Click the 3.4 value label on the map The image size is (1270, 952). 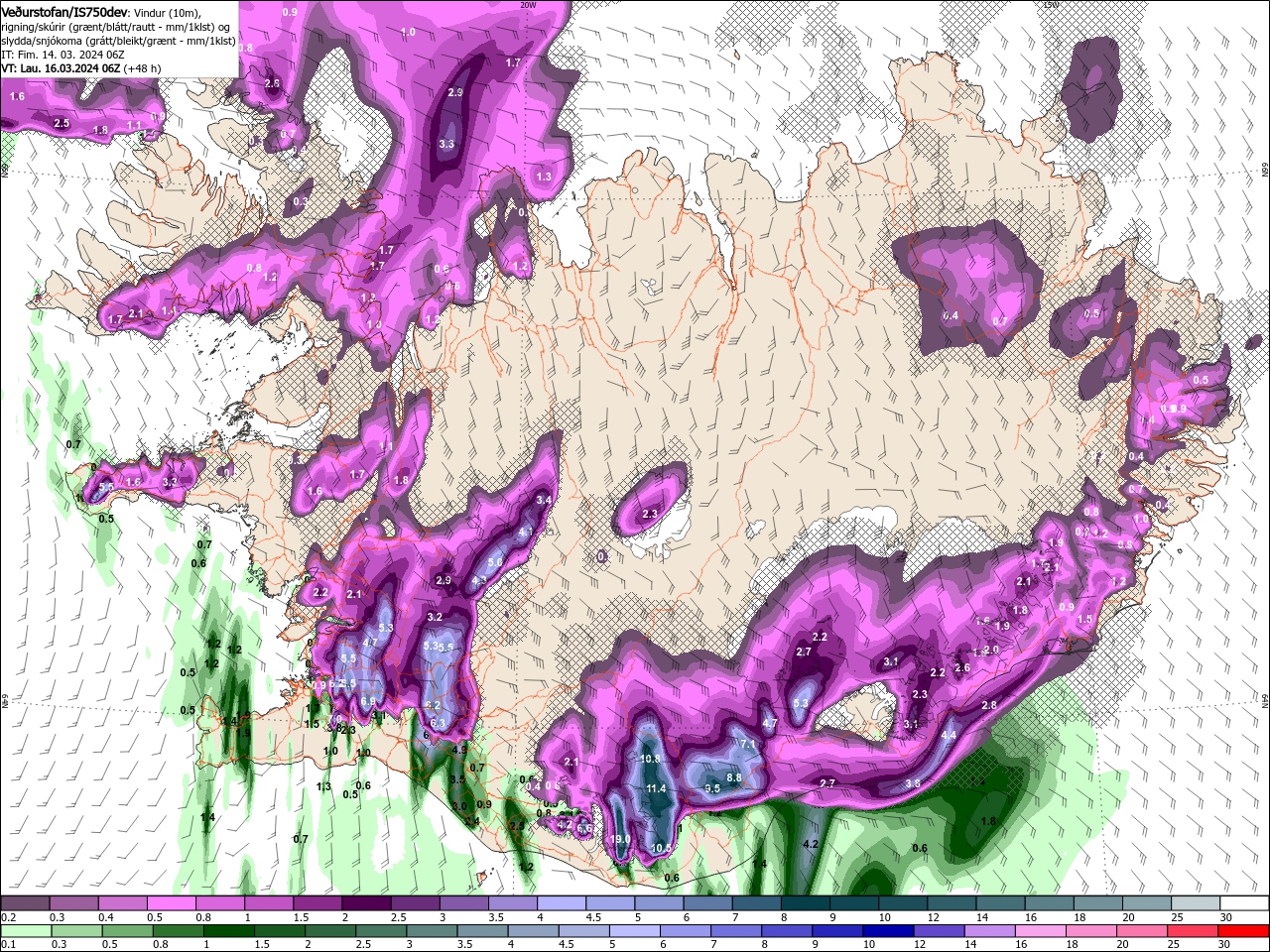tap(543, 500)
